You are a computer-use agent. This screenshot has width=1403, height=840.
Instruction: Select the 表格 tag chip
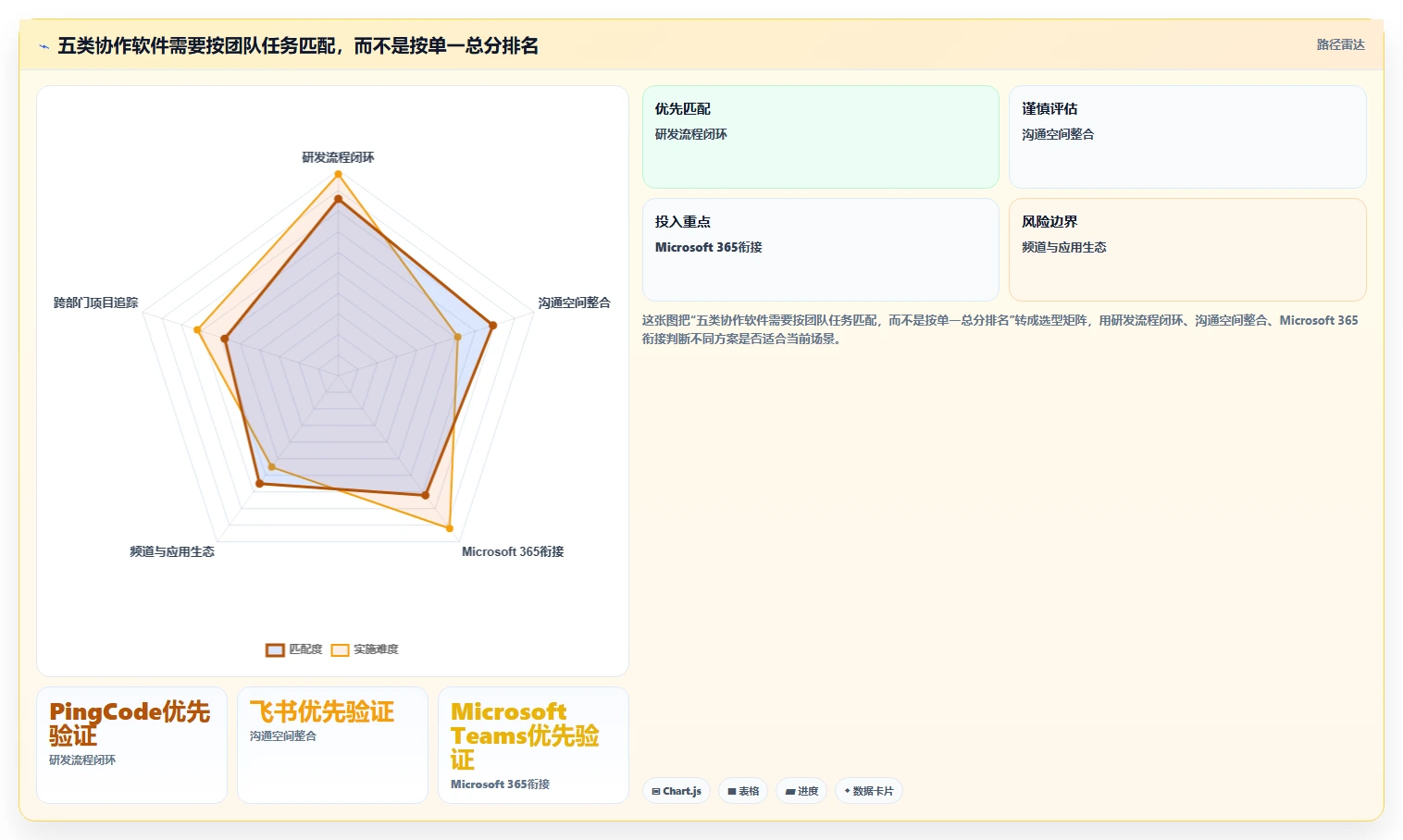pos(743,791)
